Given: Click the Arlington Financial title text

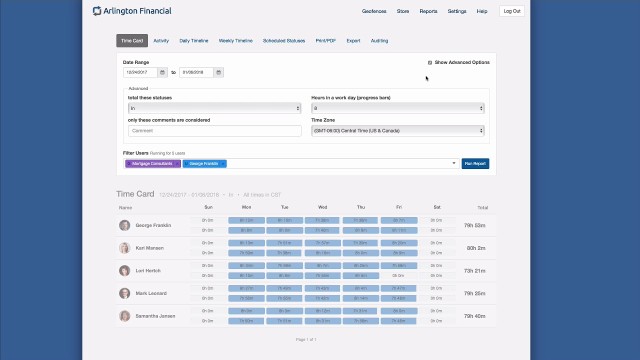Looking at the screenshot, I should coord(137,11).
